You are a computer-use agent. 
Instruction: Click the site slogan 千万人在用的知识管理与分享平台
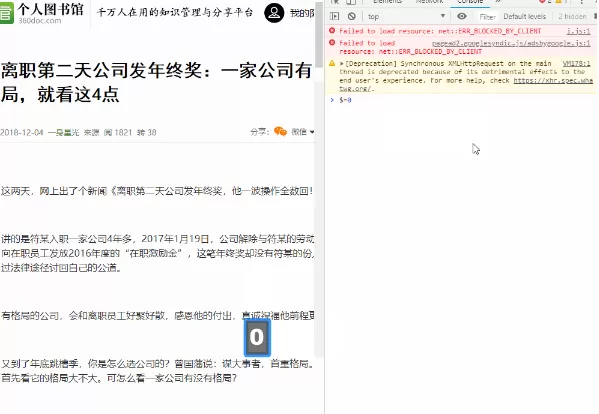[175, 13]
